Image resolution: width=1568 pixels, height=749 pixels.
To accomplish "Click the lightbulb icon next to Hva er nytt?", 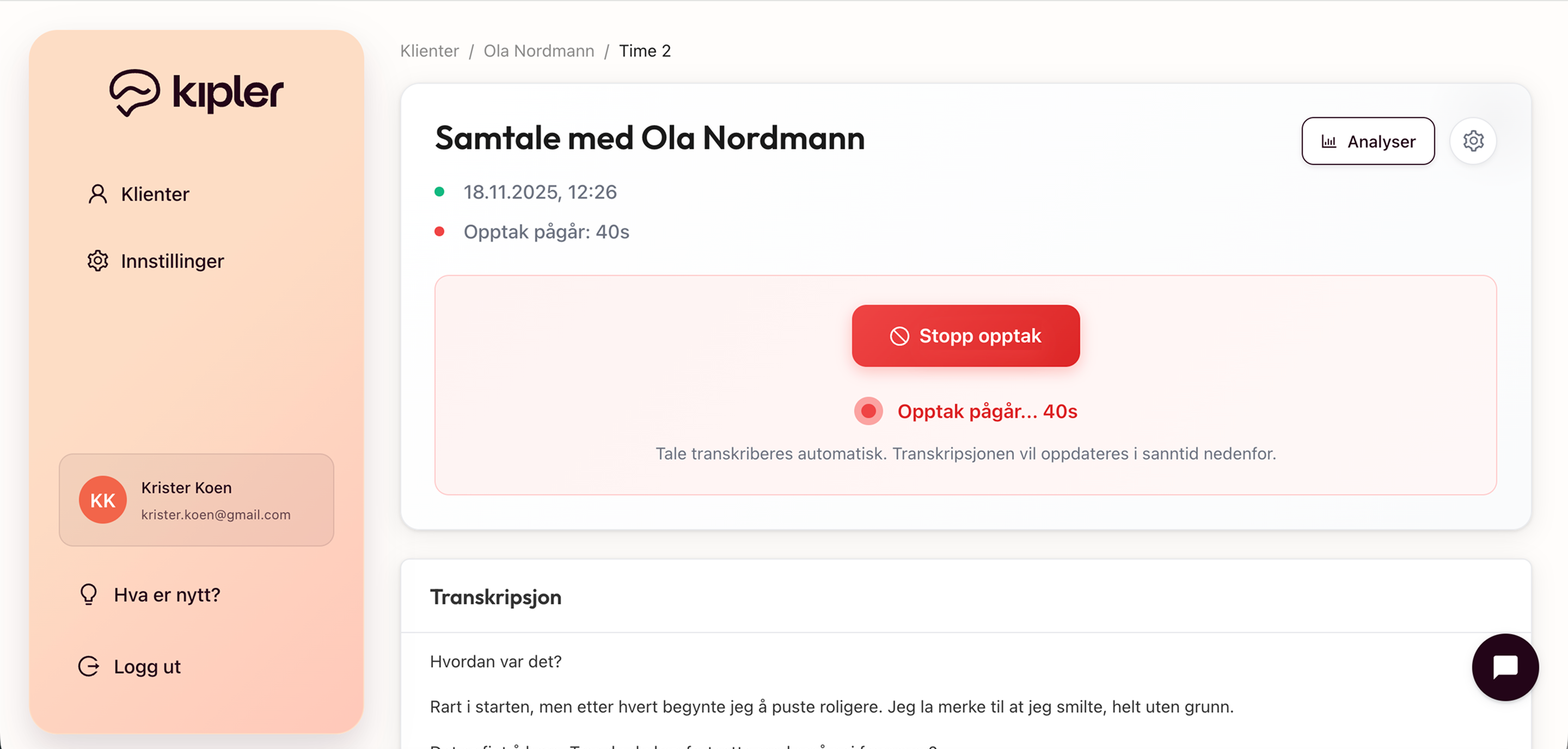I will [89, 594].
